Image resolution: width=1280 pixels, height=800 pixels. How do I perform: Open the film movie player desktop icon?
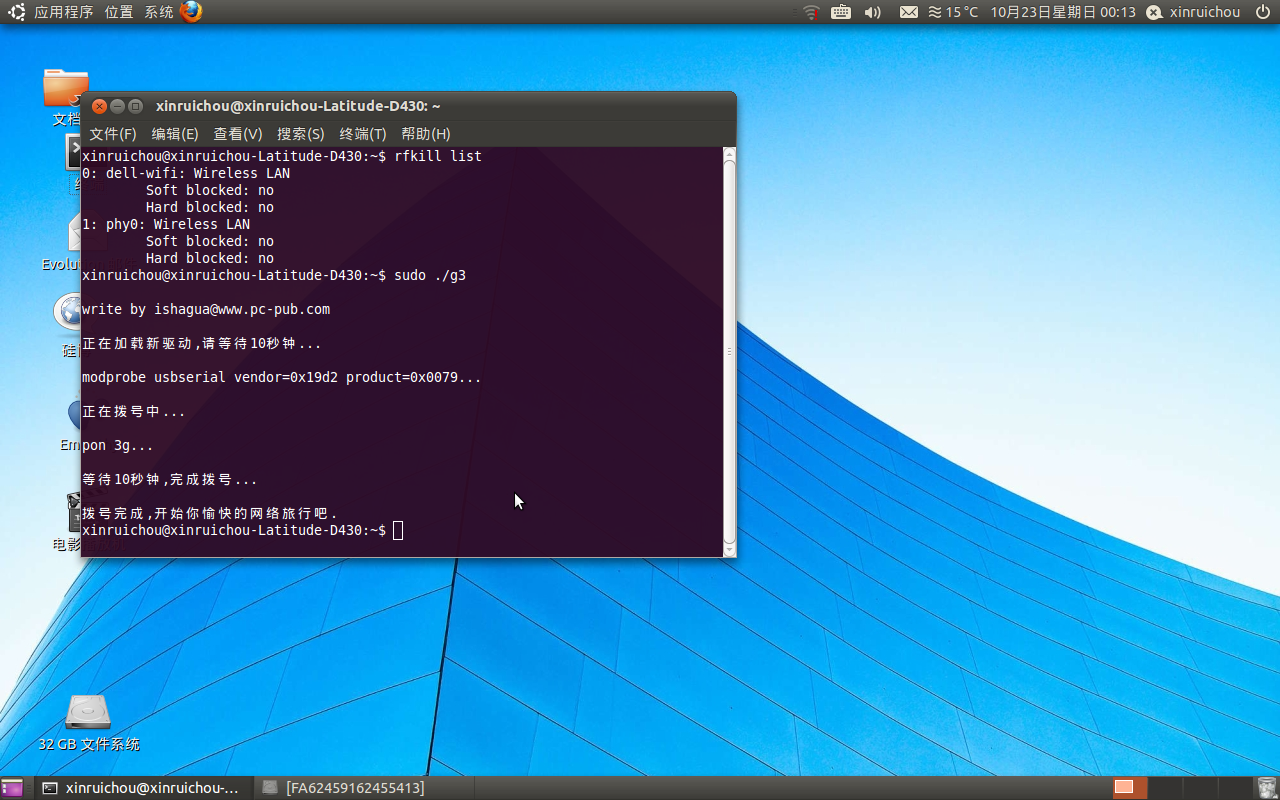click(x=74, y=512)
